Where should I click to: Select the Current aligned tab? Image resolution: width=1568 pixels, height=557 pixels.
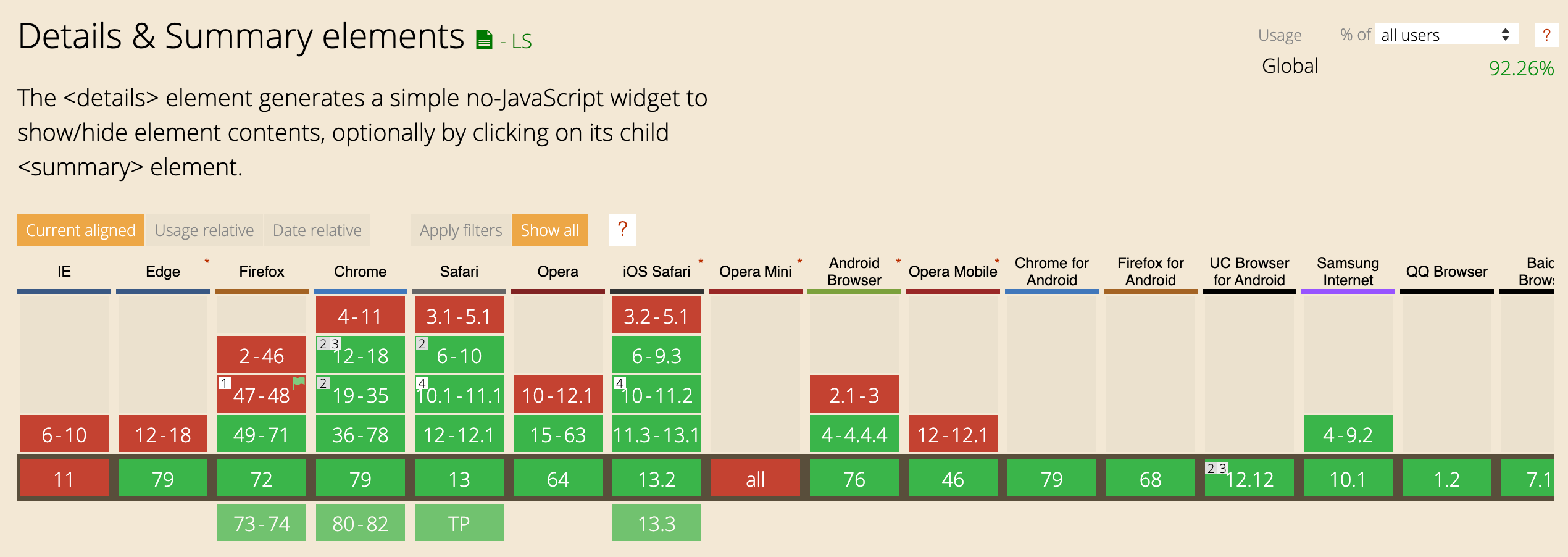pyautogui.click(x=80, y=230)
